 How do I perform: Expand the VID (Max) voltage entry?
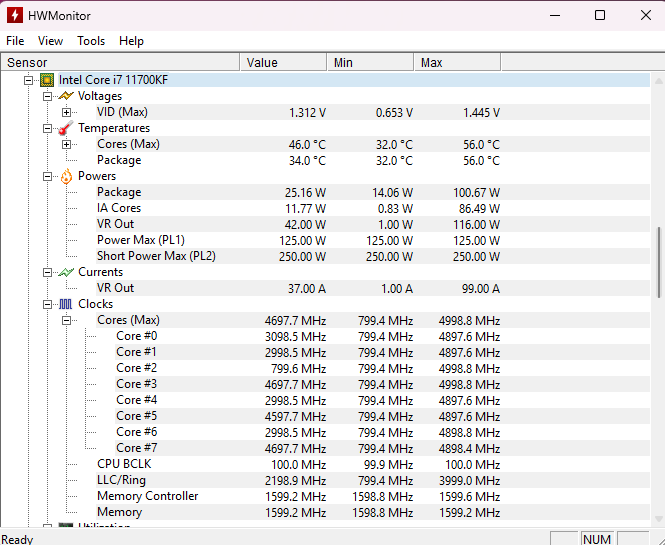click(67, 112)
